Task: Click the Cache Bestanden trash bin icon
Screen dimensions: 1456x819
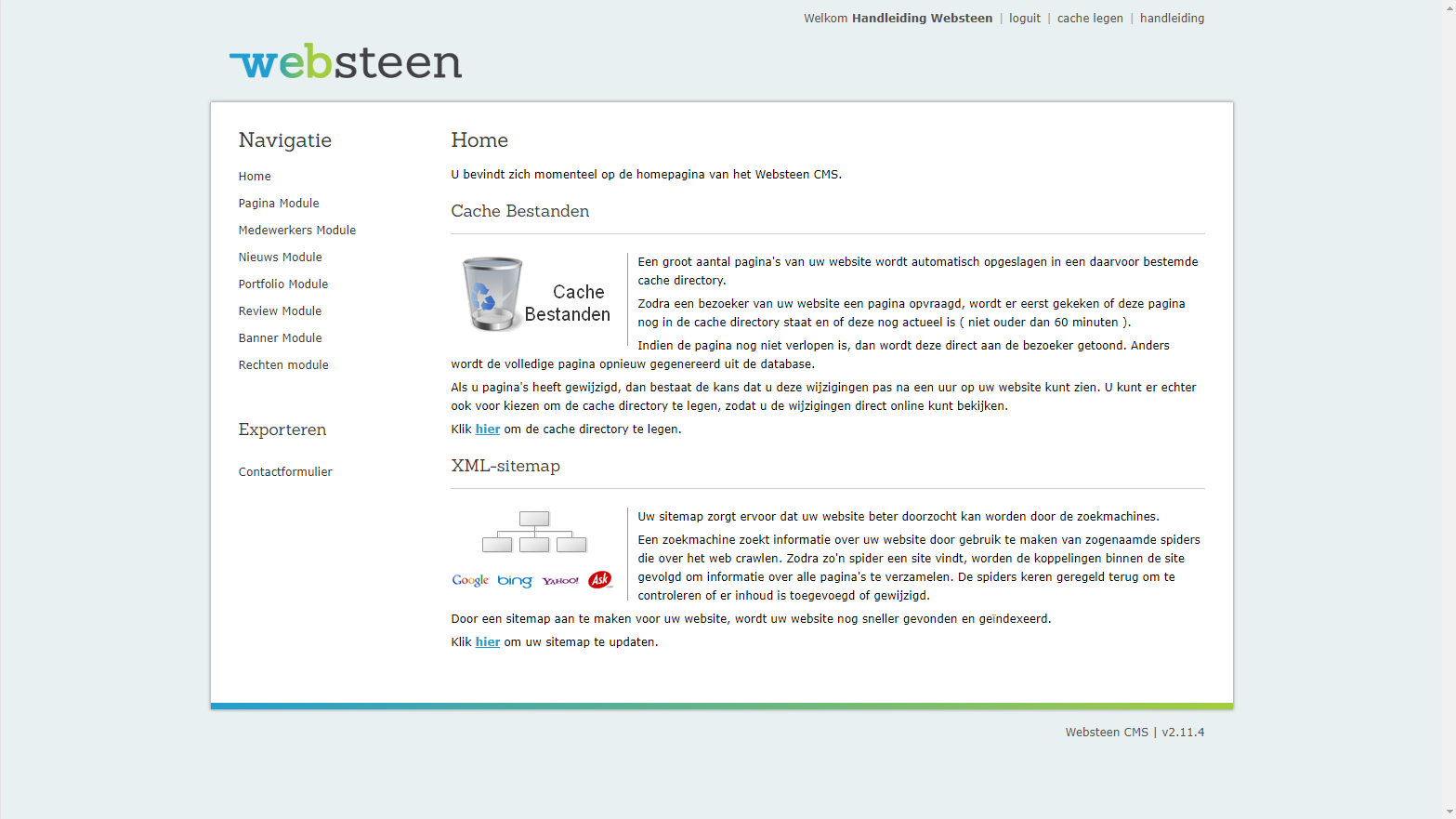Action: point(492,295)
